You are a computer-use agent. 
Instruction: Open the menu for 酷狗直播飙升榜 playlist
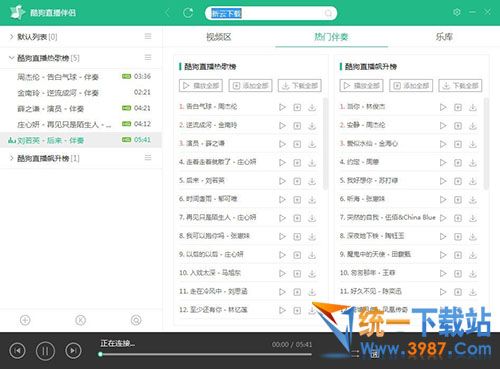click(148, 158)
